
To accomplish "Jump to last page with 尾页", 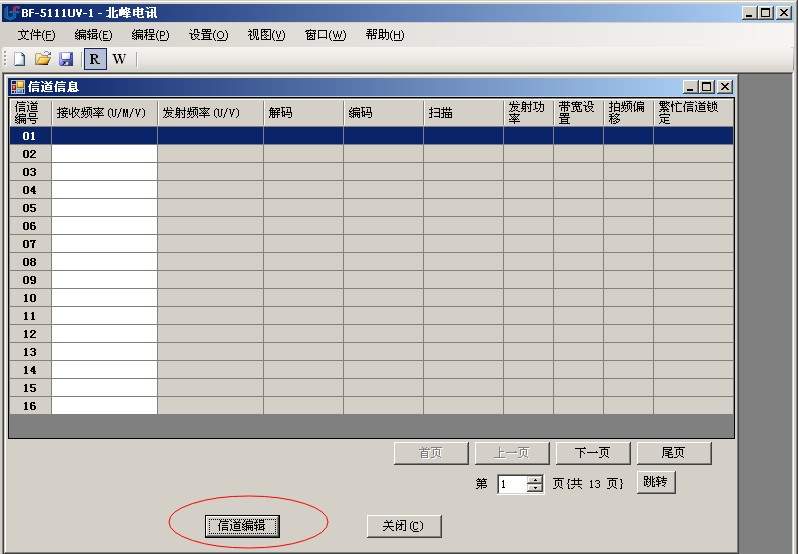I will click(x=673, y=453).
